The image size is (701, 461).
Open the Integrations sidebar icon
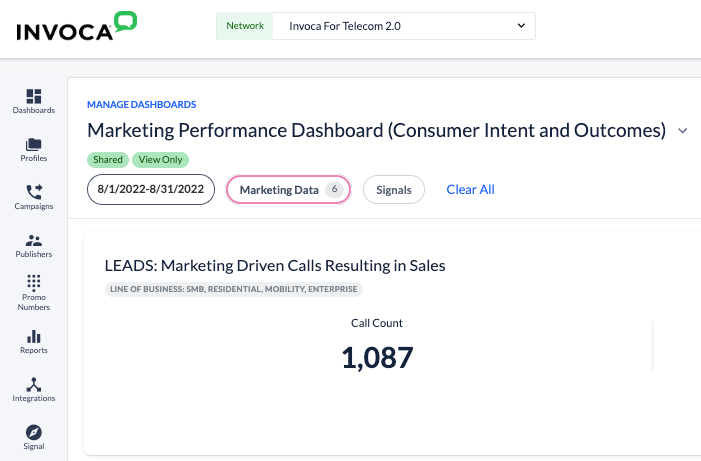[33, 385]
